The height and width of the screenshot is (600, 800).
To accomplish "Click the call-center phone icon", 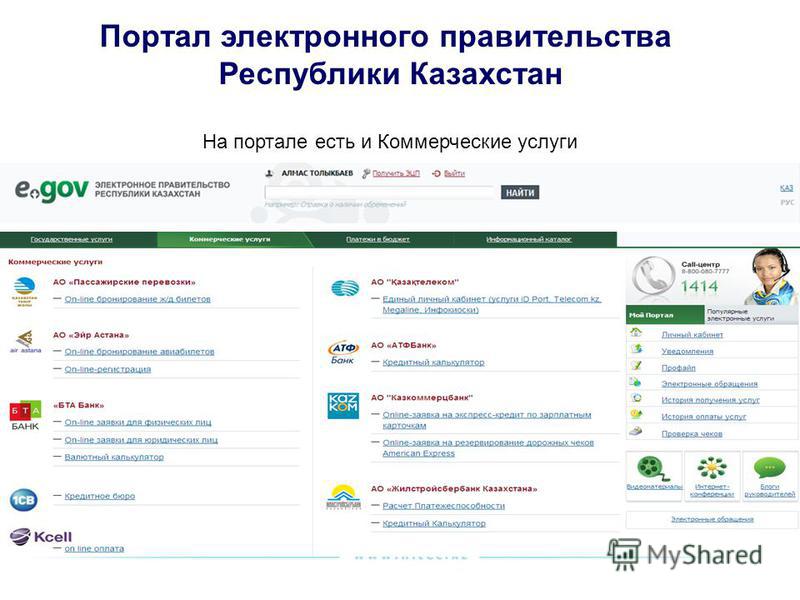I will 653,276.
